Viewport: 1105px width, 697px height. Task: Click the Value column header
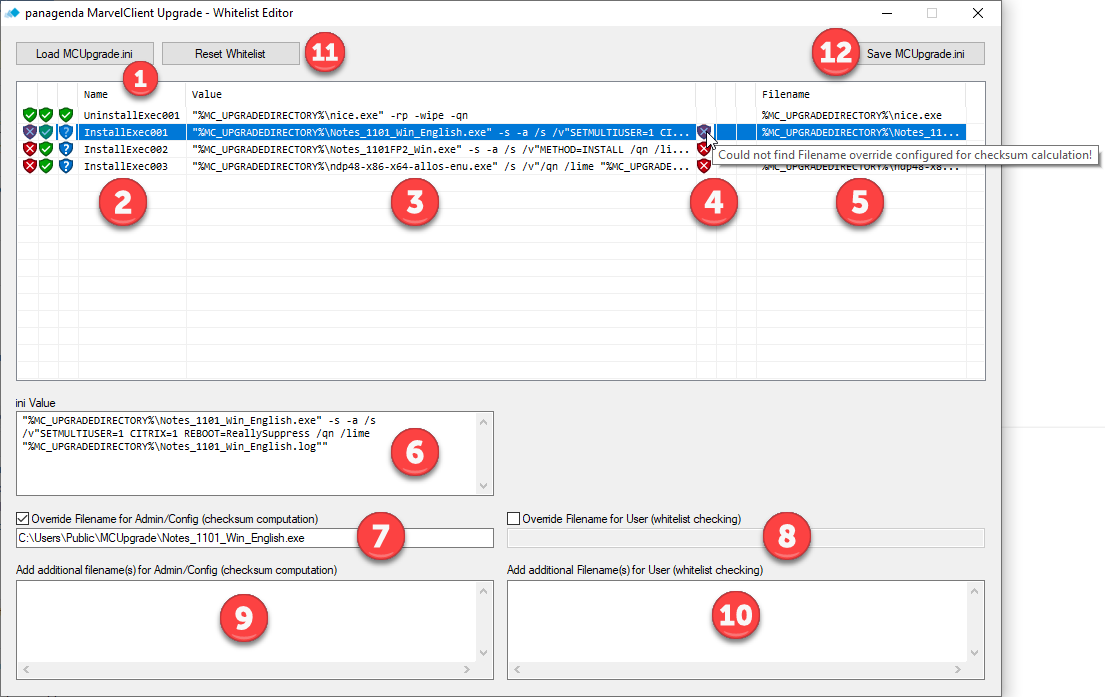[206, 94]
